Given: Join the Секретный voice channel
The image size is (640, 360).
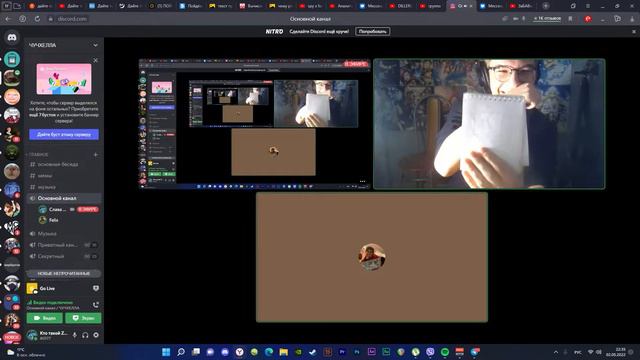Looking at the screenshot, I should pos(51,256).
